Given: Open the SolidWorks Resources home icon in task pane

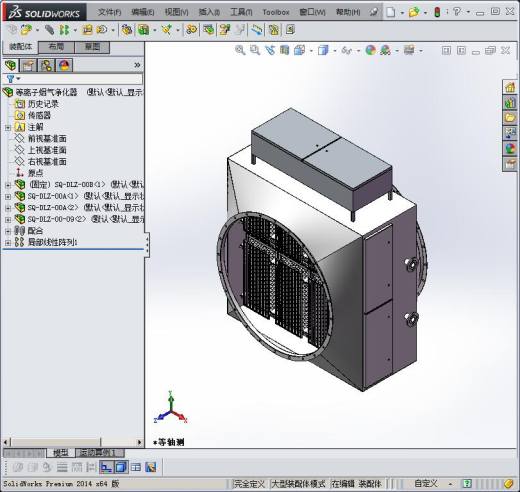Looking at the screenshot, I should tap(510, 88).
